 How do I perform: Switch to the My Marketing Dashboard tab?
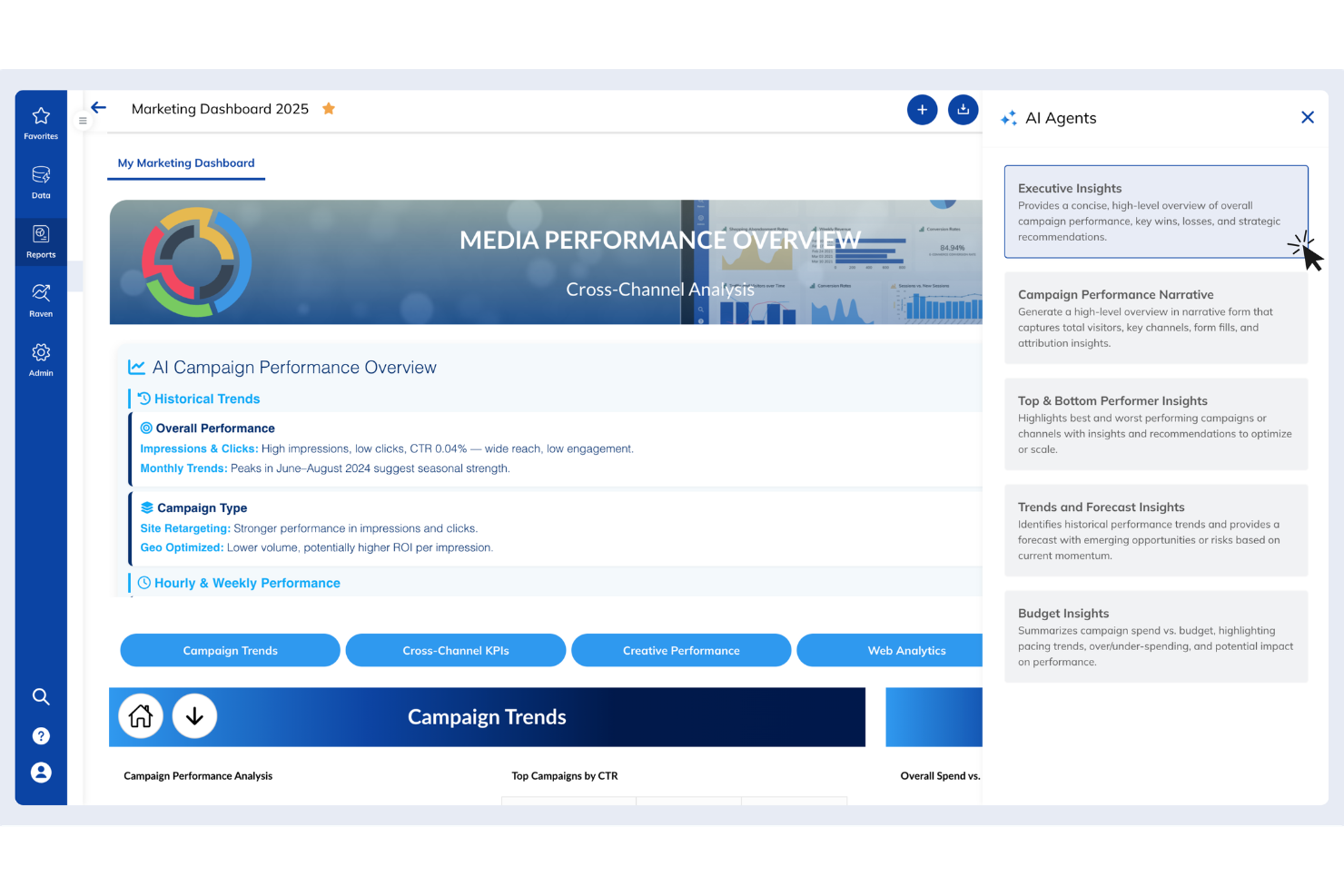pyautogui.click(x=186, y=162)
